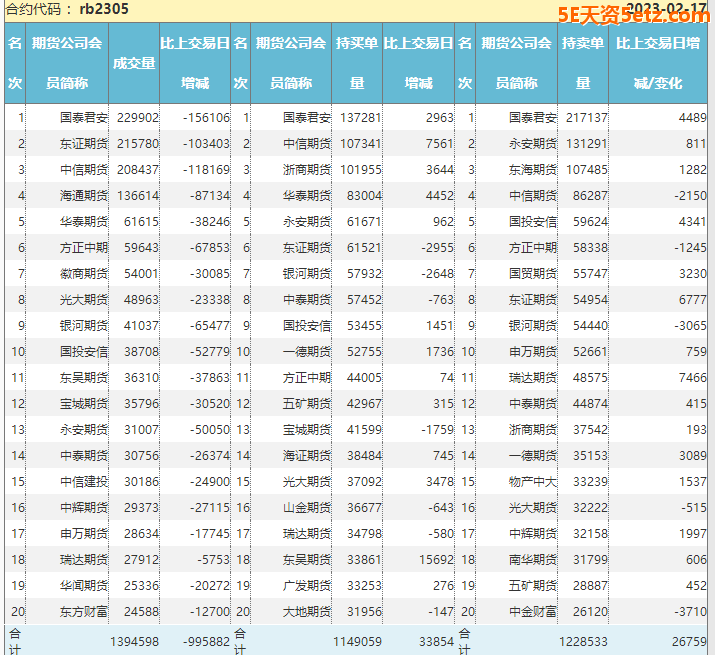
Task: Select volume value 215780
Action: point(138,144)
